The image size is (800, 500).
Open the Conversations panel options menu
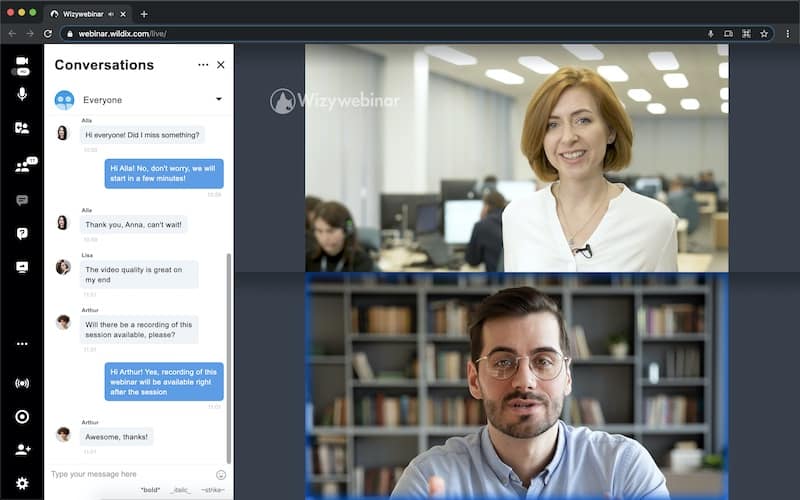203,65
